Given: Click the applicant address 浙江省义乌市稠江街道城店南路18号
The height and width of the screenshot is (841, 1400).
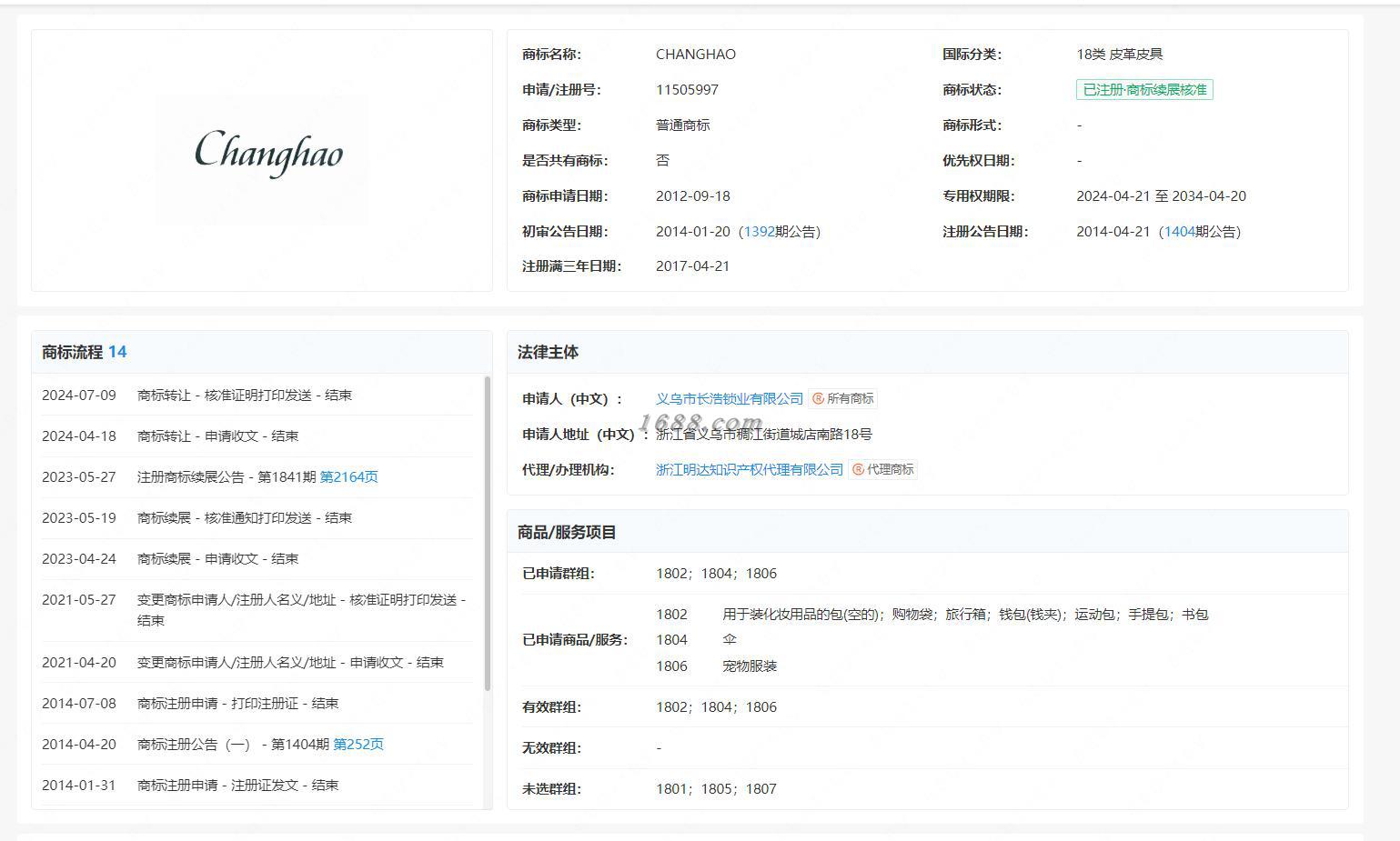Looking at the screenshot, I should coord(764,435).
